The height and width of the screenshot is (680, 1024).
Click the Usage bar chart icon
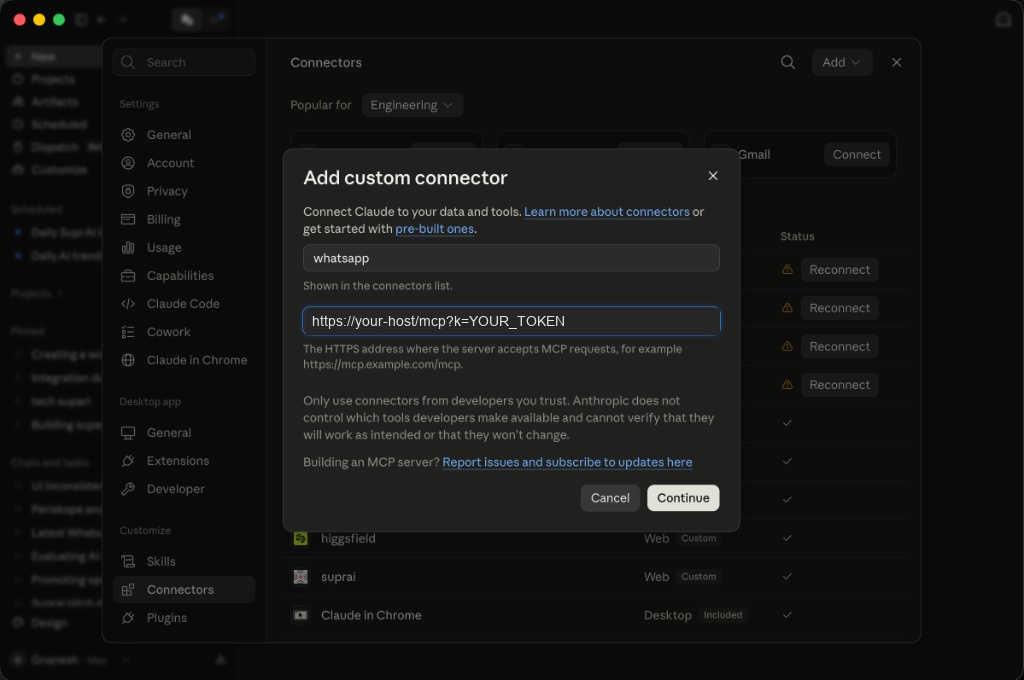pyautogui.click(x=128, y=248)
